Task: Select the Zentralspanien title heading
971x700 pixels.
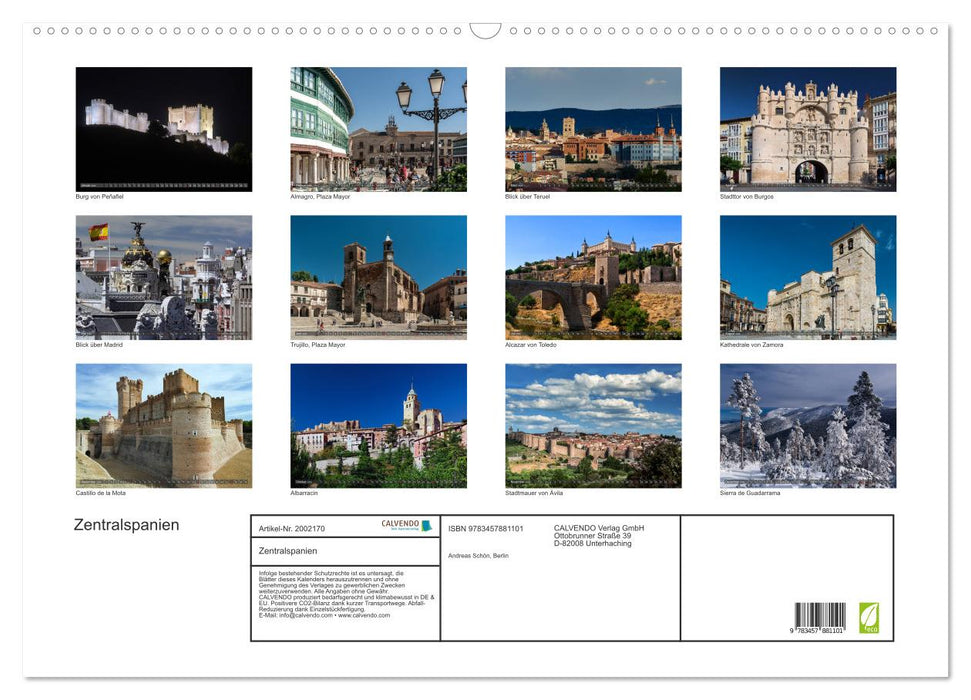Action: pyautogui.click(x=124, y=525)
